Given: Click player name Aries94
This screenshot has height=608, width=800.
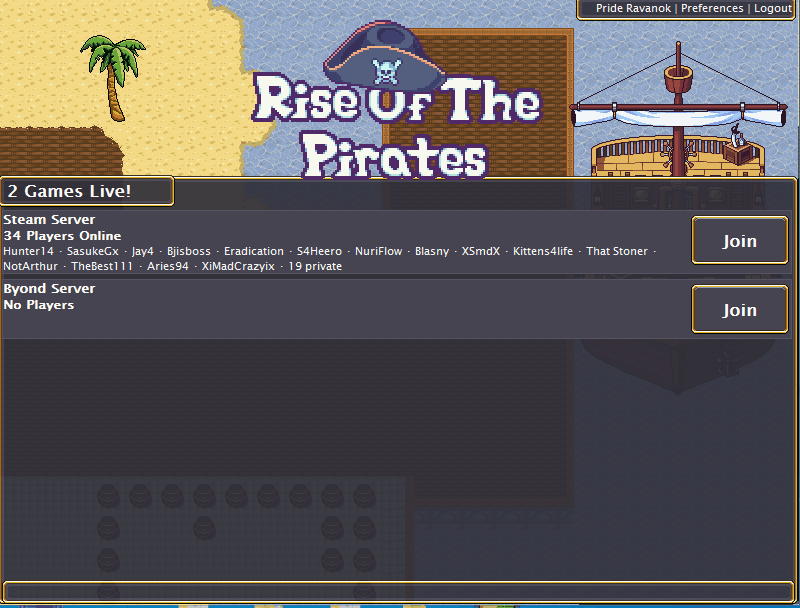Looking at the screenshot, I should (x=168, y=266).
